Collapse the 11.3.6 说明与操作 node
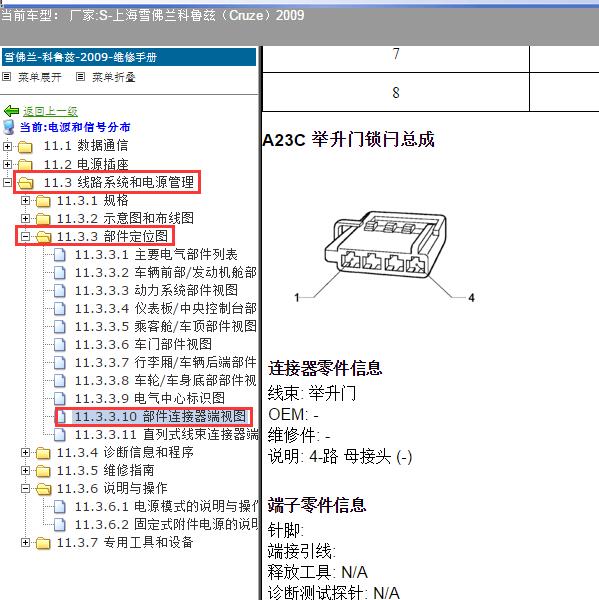This screenshot has height=600, width=599. (x=25, y=488)
